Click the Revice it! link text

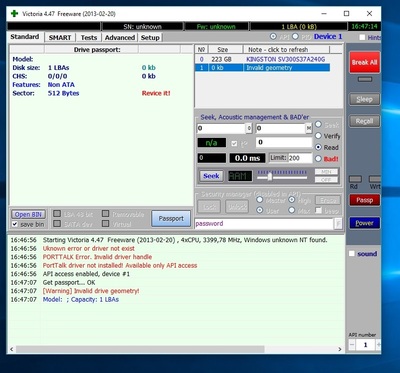coord(156,93)
